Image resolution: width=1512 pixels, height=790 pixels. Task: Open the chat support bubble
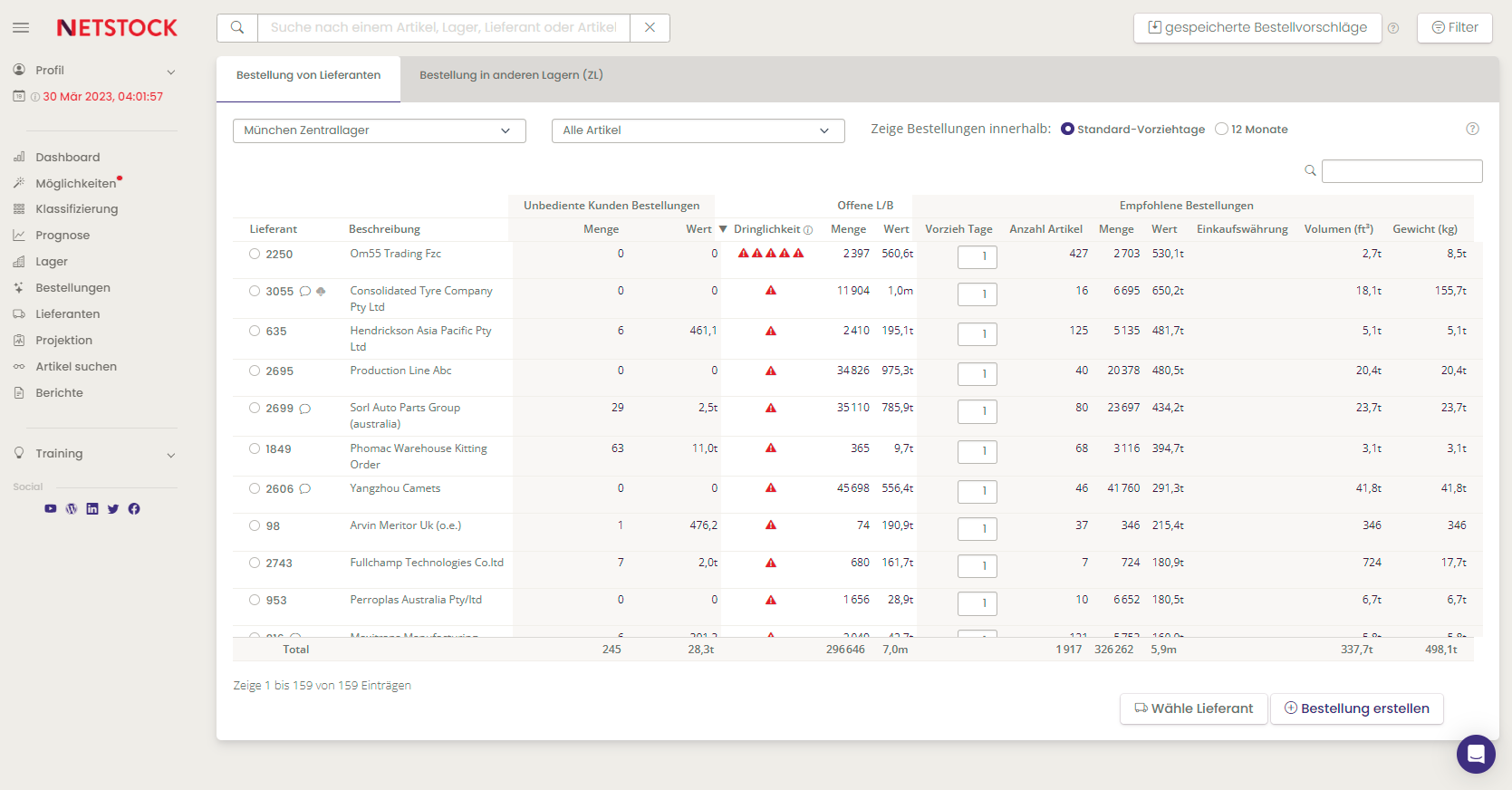[1476, 754]
